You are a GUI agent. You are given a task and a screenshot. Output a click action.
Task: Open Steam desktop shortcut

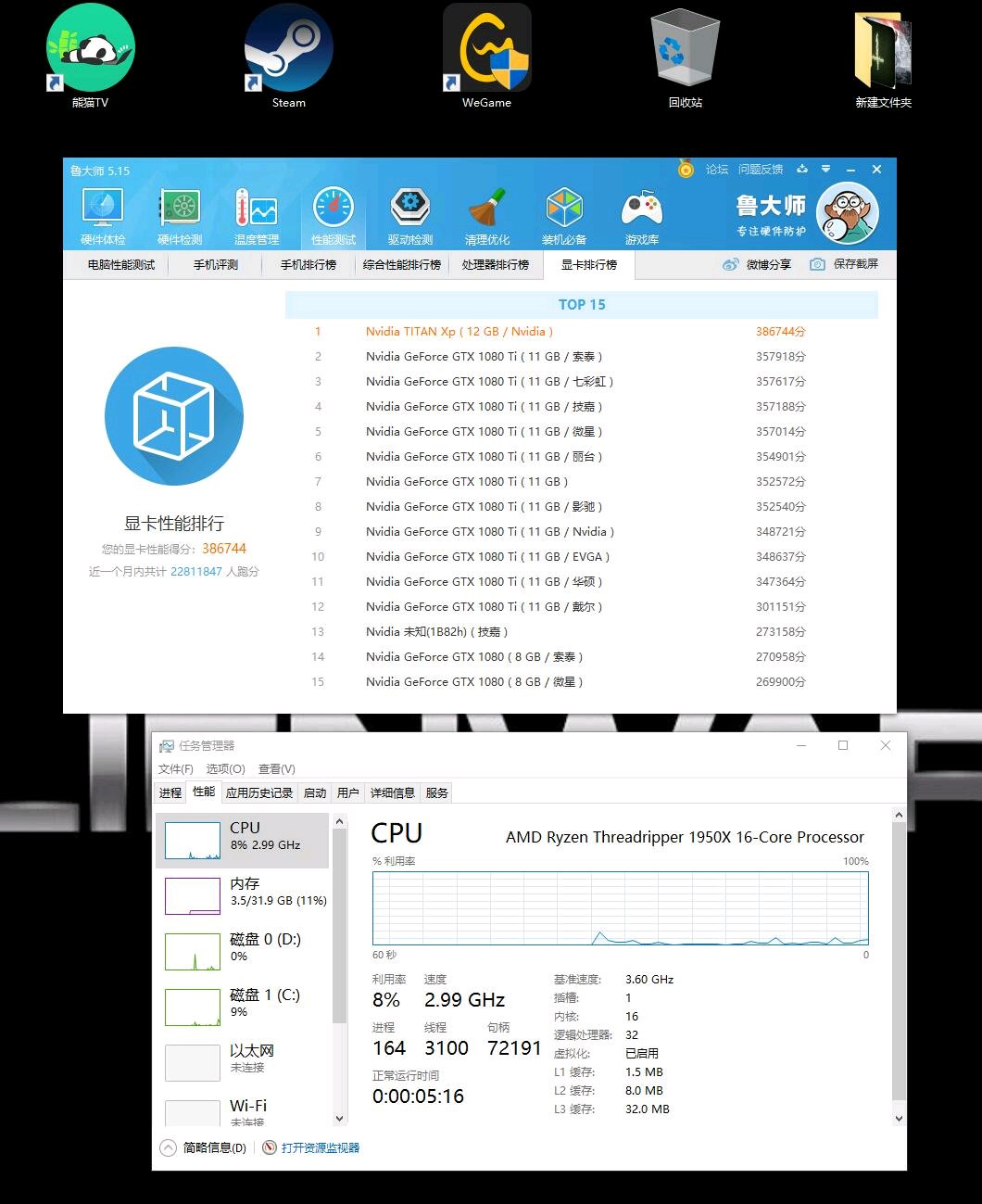pos(288,56)
